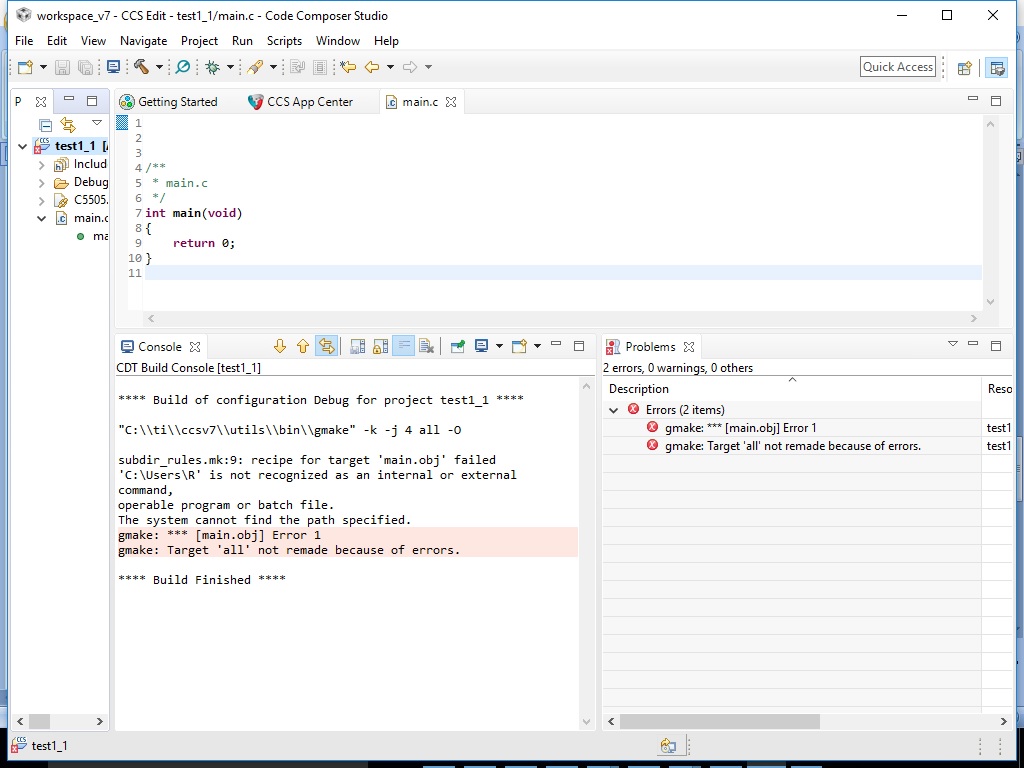Jump to next error in Console

(x=280, y=346)
